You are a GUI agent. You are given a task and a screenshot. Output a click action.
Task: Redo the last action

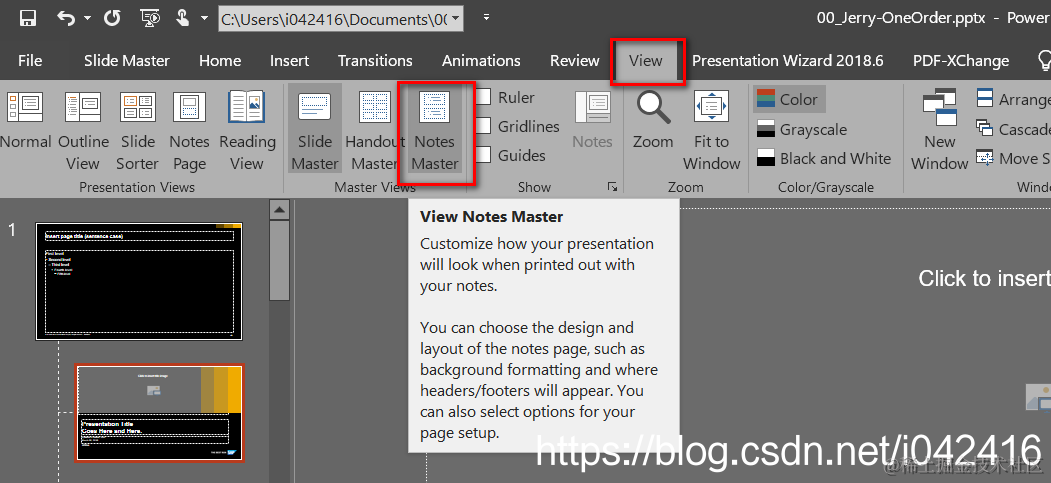coord(113,18)
